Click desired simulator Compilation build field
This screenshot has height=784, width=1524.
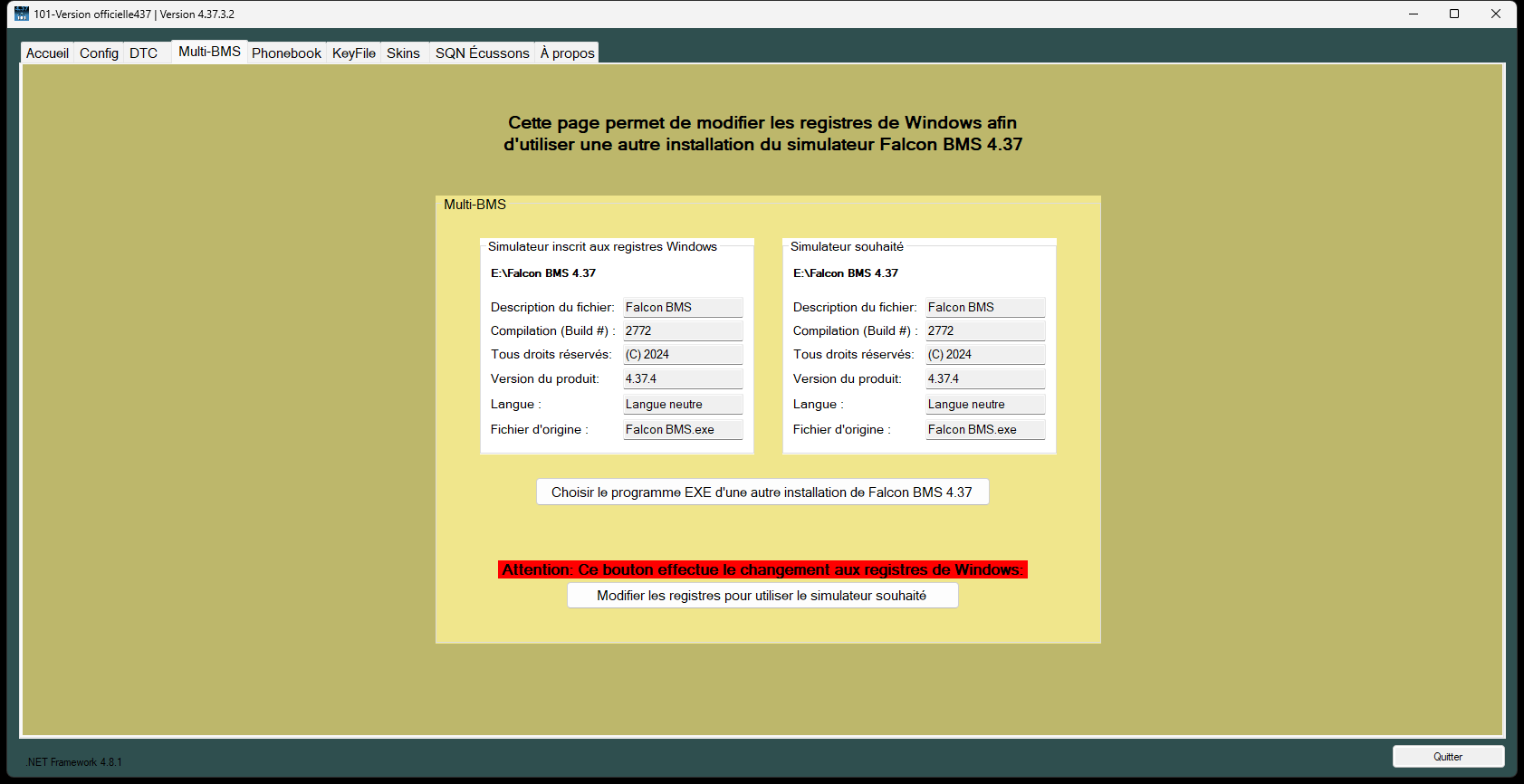point(986,330)
